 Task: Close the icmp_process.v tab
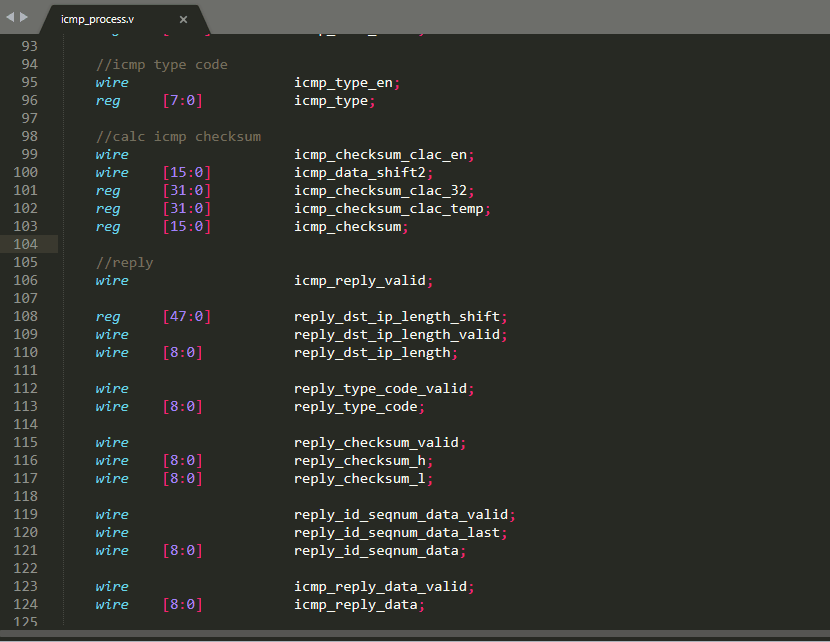pos(183,20)
